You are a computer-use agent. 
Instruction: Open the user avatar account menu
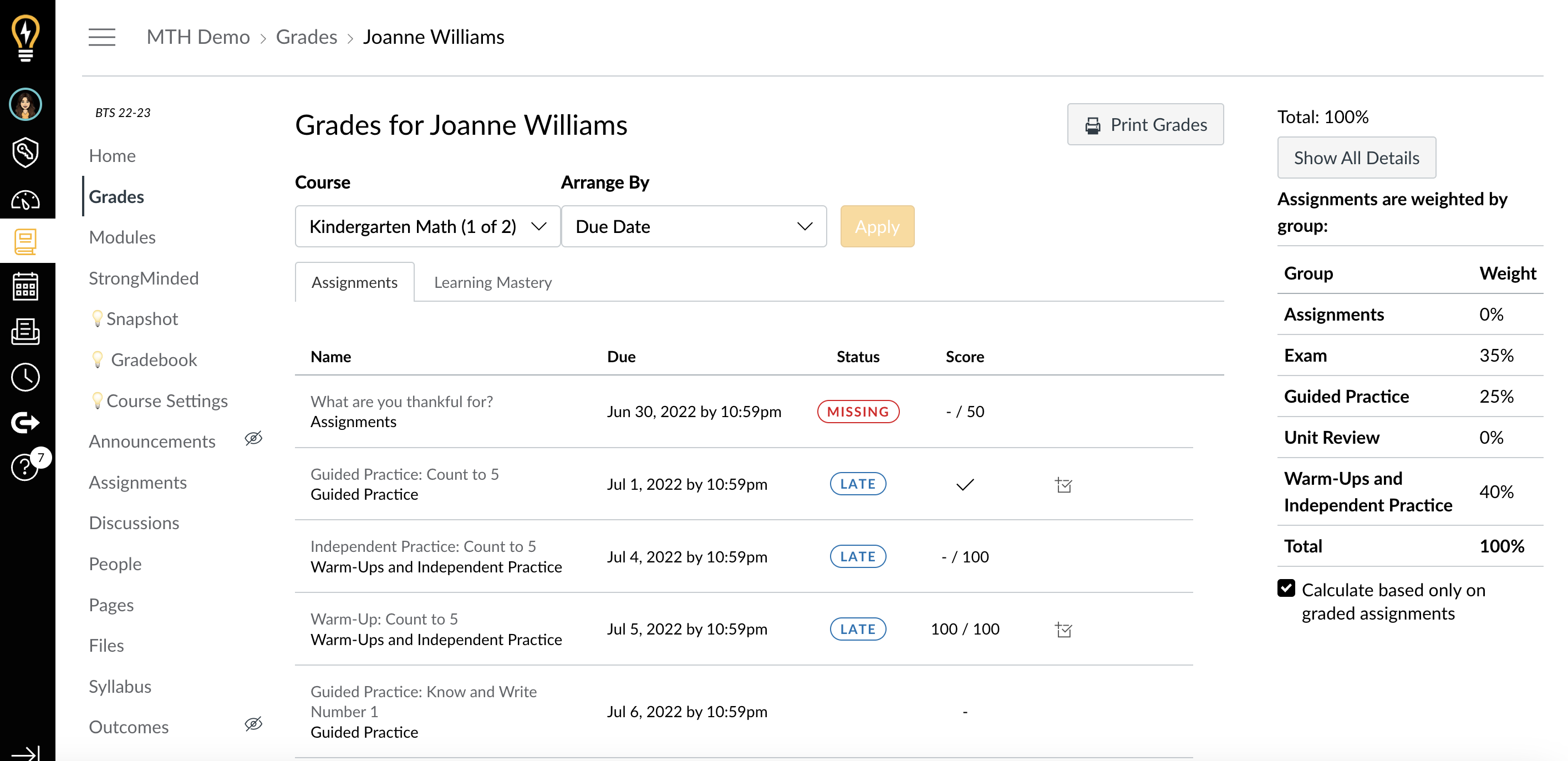coord(26,104)
